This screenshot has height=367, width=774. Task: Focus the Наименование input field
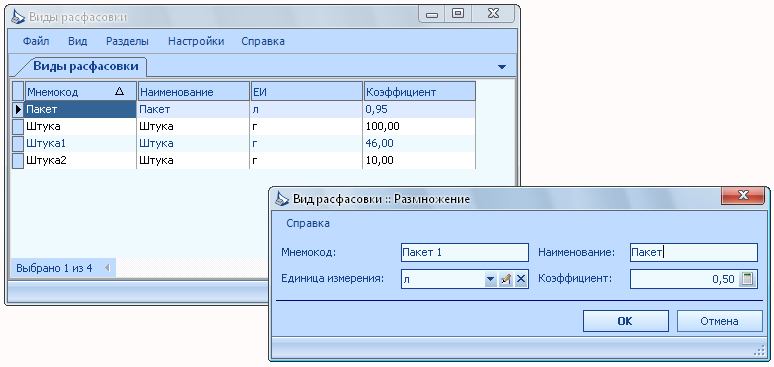[x=694, y=252]
